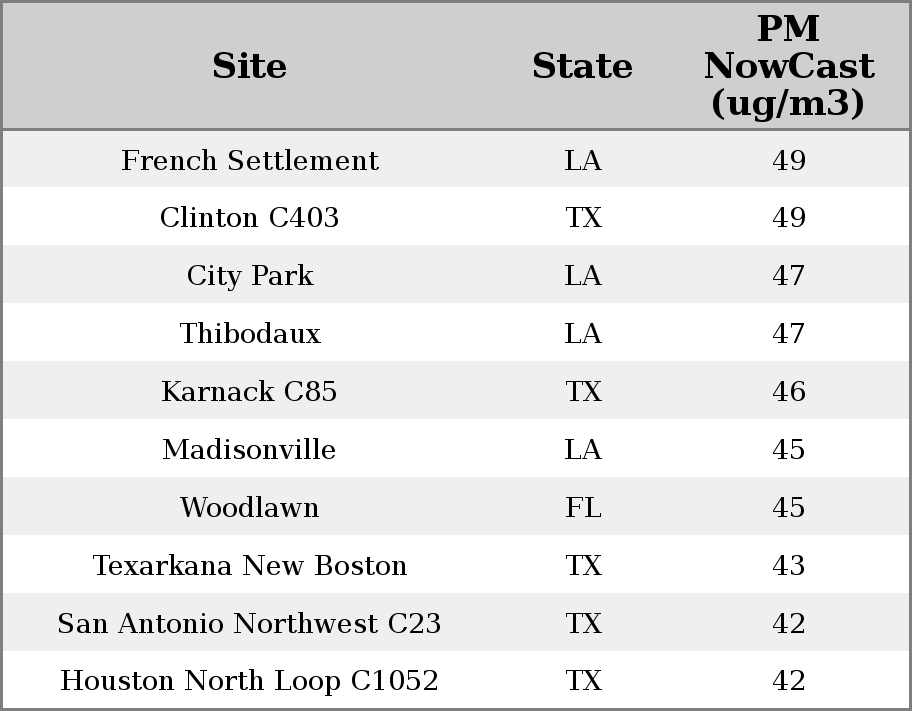912x711 pixels.
Task: Click the Karnack C85 site name
Action: point(249,392)
